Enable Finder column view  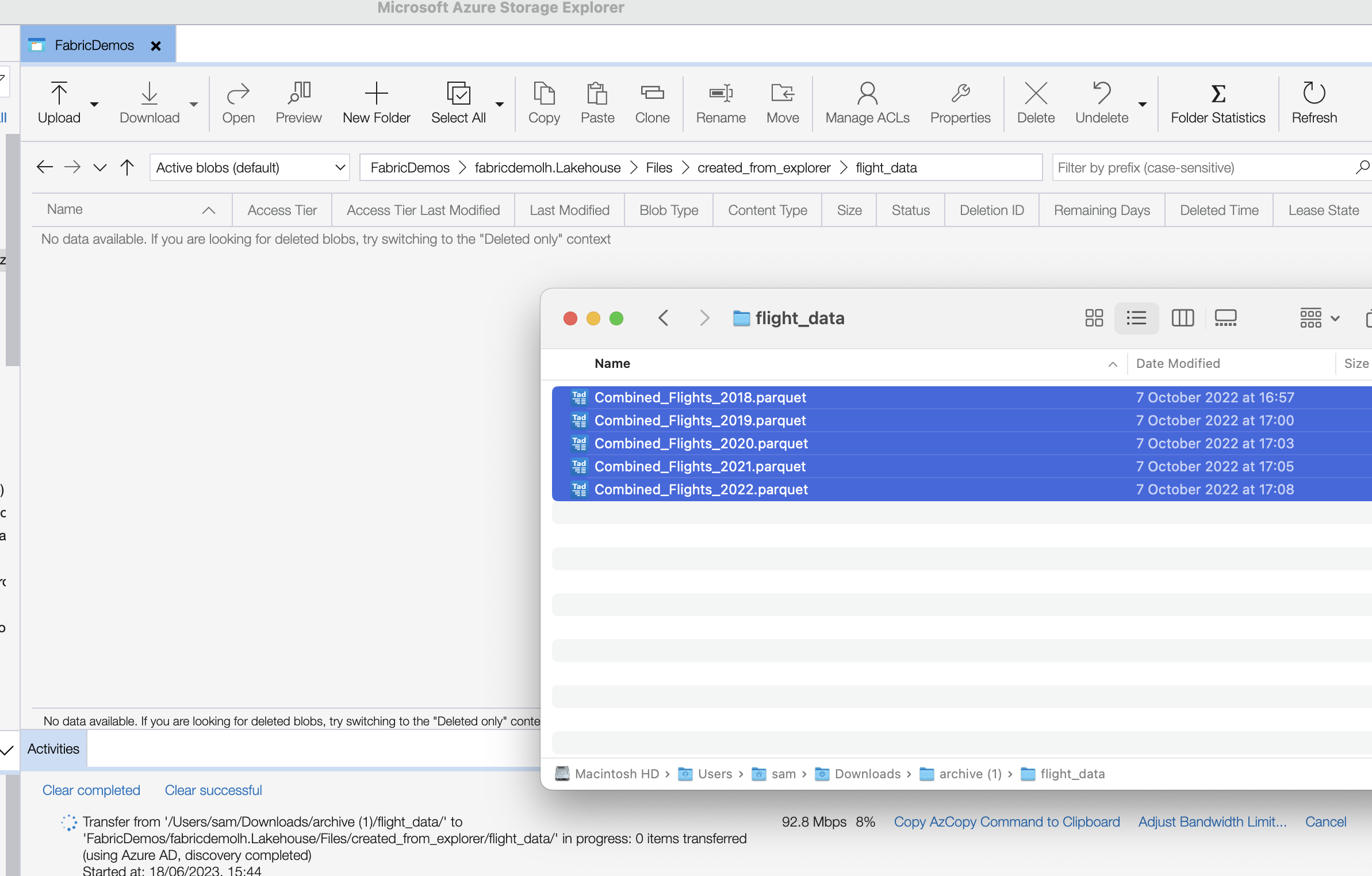coord(1182,318)
